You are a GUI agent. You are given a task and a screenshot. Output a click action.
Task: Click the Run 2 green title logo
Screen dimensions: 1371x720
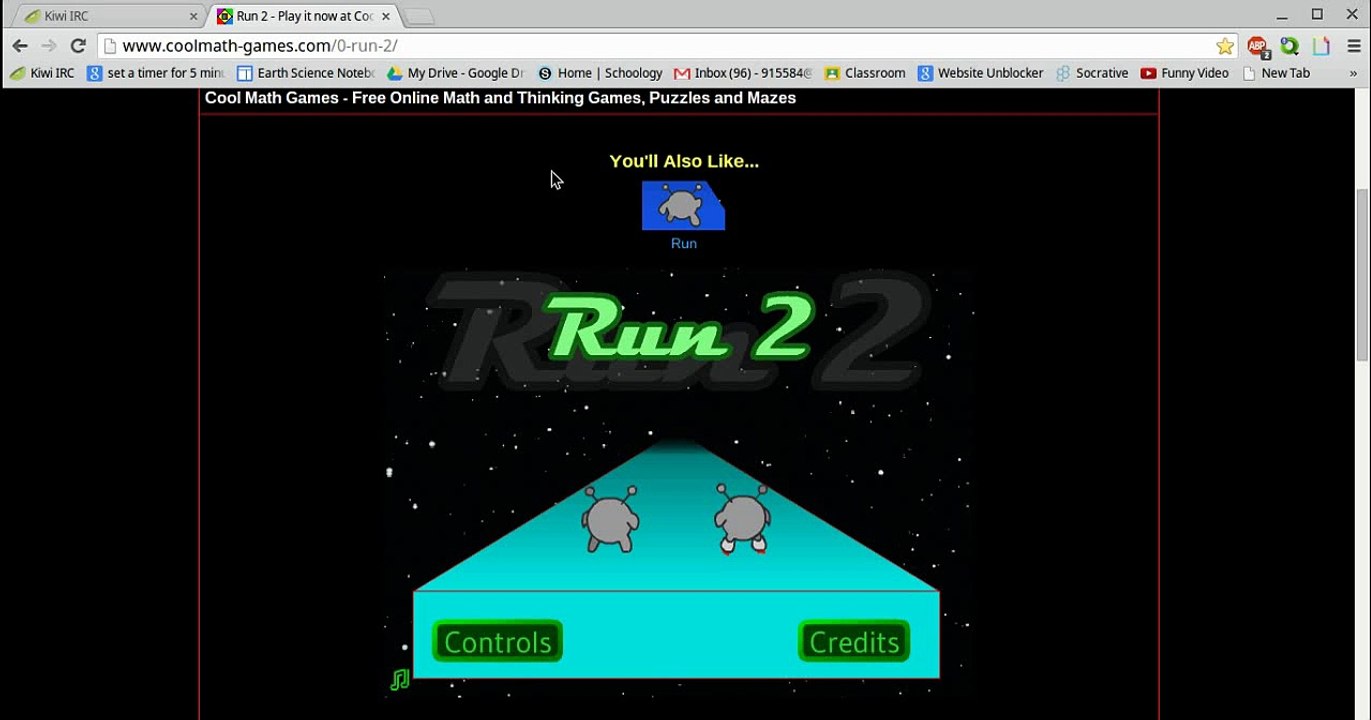tap(681, 328)
